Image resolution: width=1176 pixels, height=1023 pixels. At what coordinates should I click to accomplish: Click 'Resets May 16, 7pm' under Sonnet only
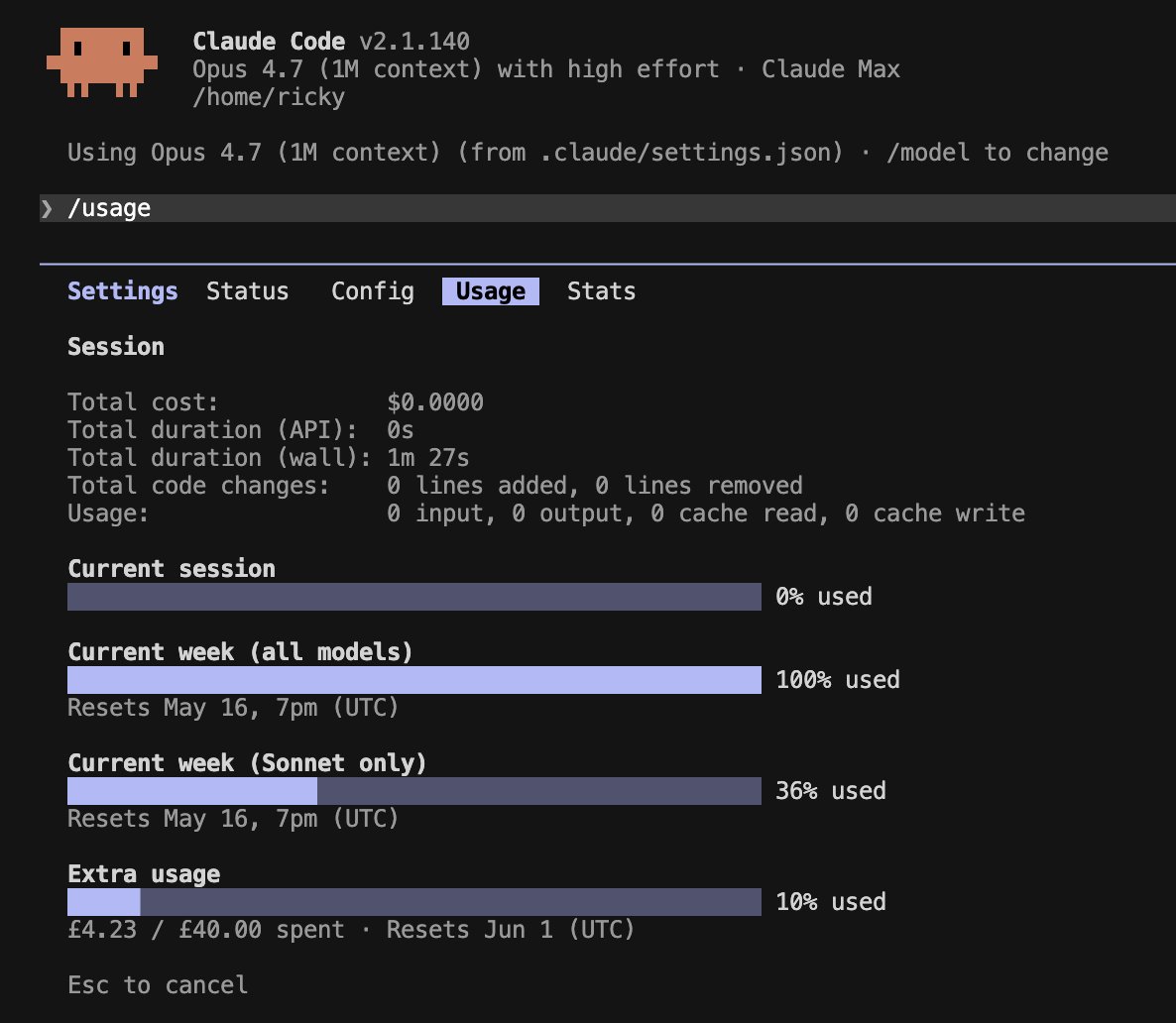(x=232, y=819)
